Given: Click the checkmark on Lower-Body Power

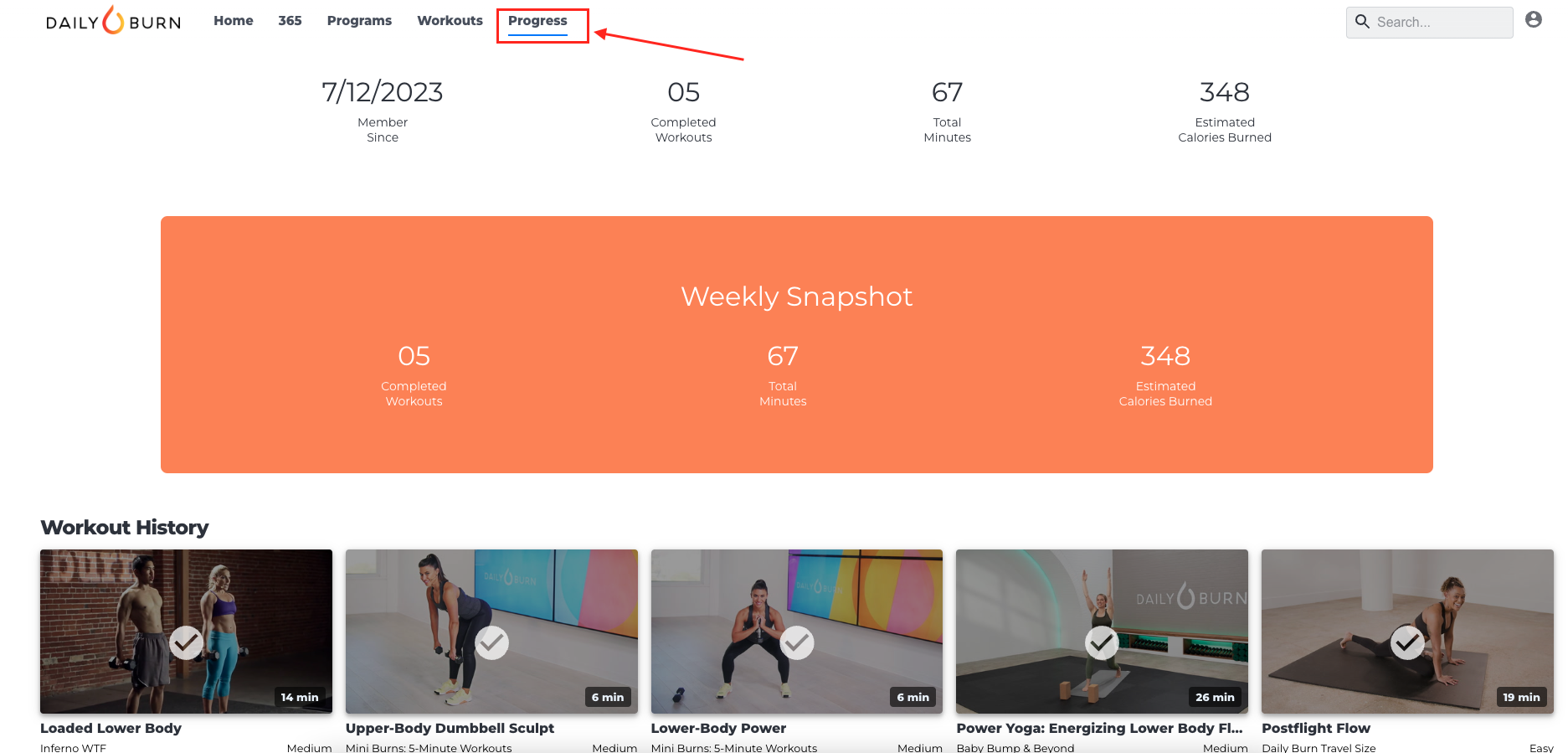Looking at the screenshot, I should (797, 642).
